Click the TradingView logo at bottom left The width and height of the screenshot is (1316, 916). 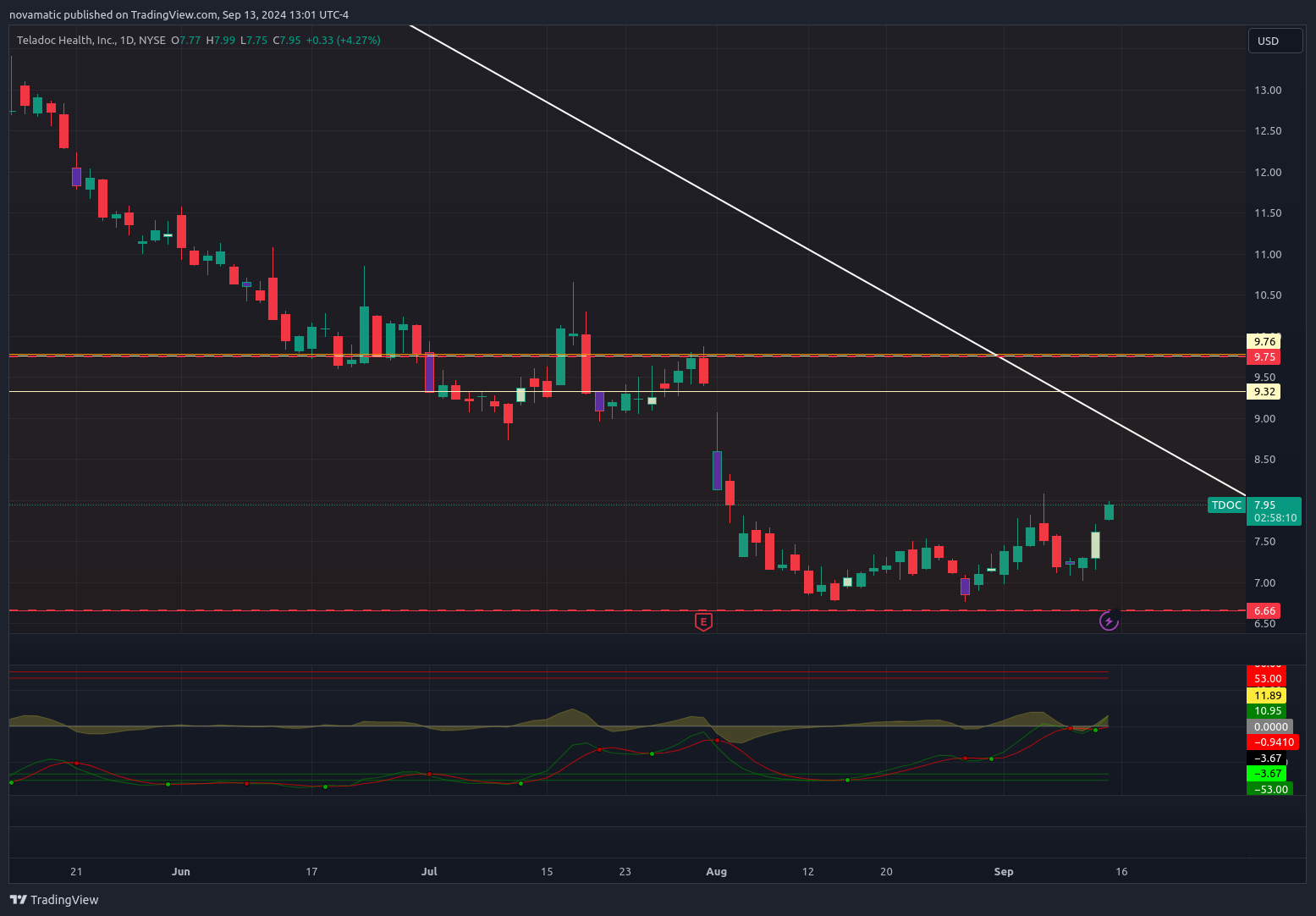click(54, 900)
